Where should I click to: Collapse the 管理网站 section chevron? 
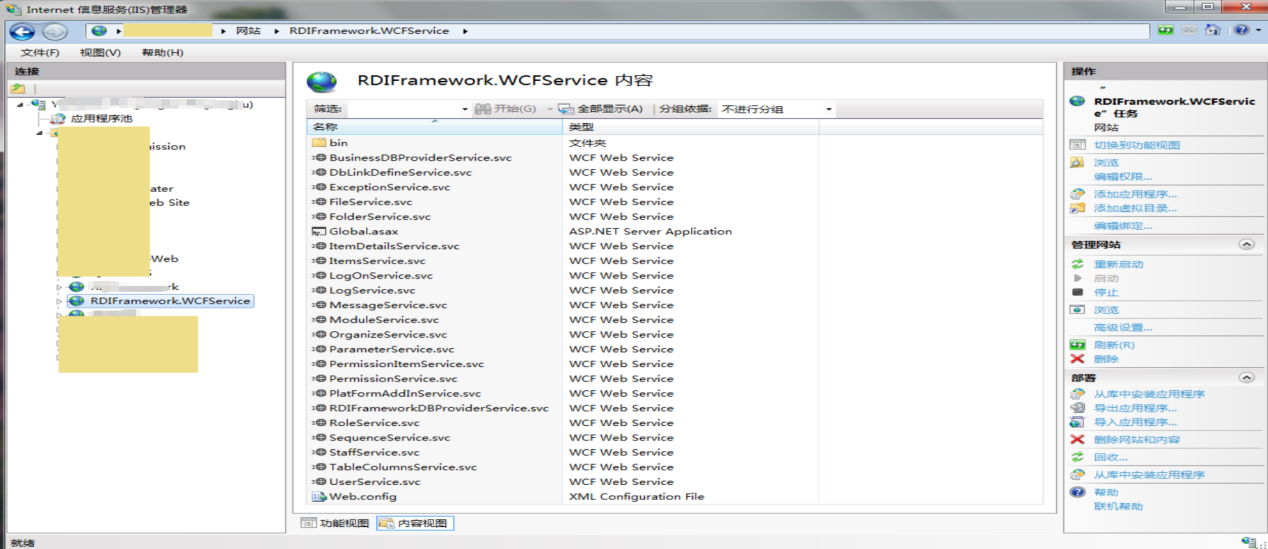[x=1246, y=244]
